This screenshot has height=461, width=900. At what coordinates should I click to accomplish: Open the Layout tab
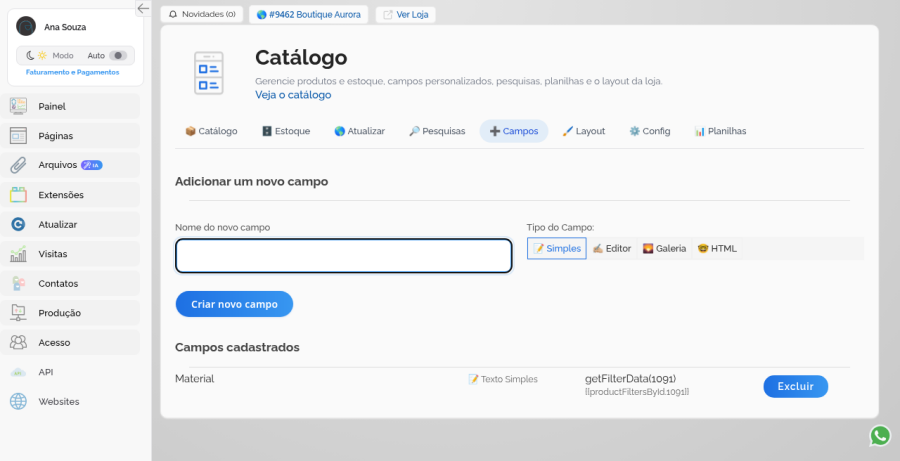(x=583, y=131)
